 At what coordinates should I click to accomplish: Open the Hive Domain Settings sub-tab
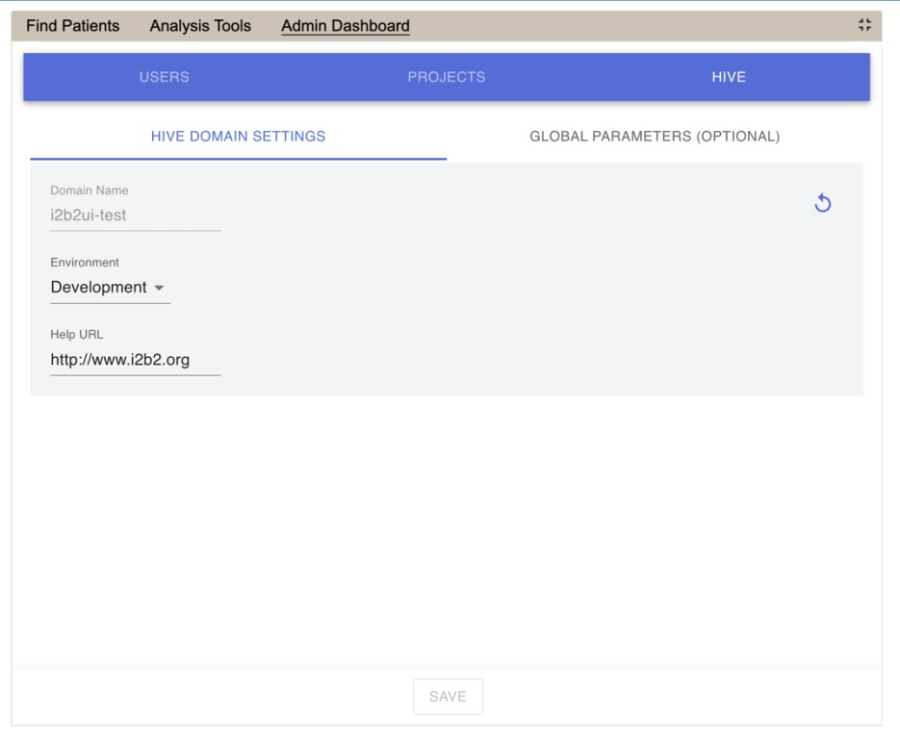[x=238, y=137]
